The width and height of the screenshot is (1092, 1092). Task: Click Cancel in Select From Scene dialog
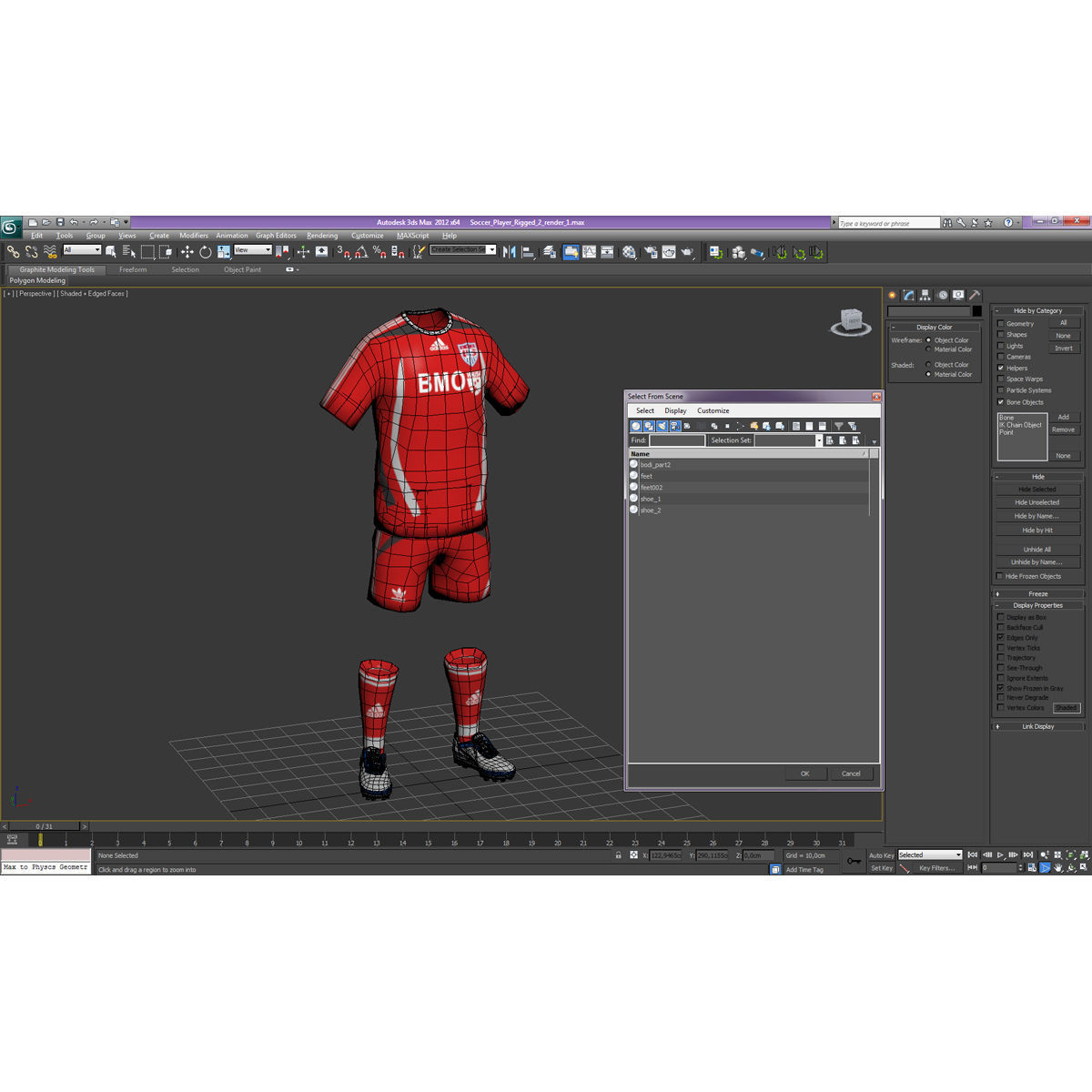[851, 773]
